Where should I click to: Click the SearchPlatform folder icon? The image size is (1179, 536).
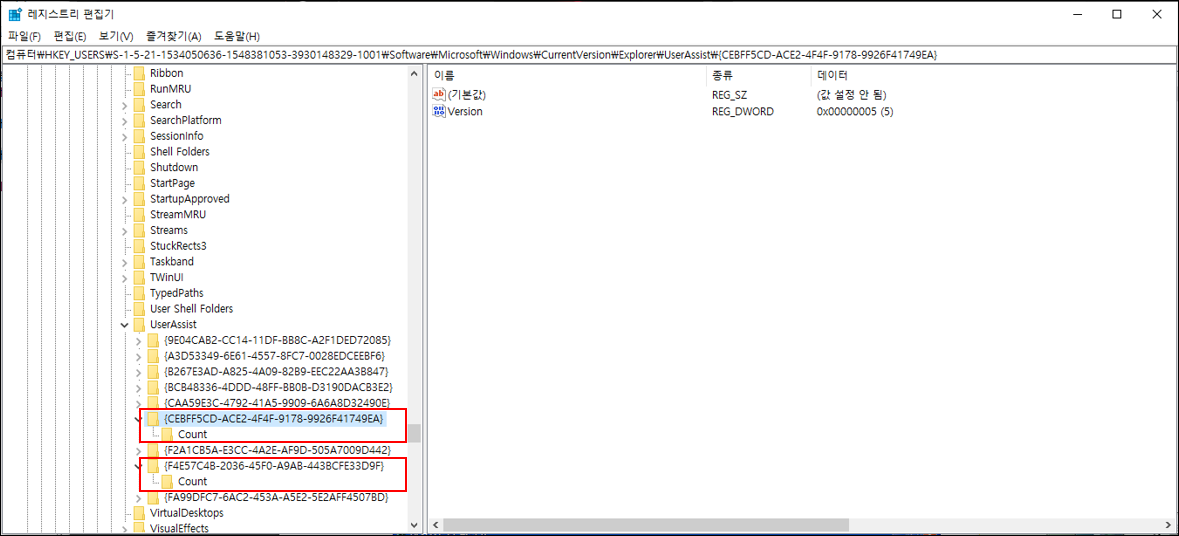click(139, 120)
